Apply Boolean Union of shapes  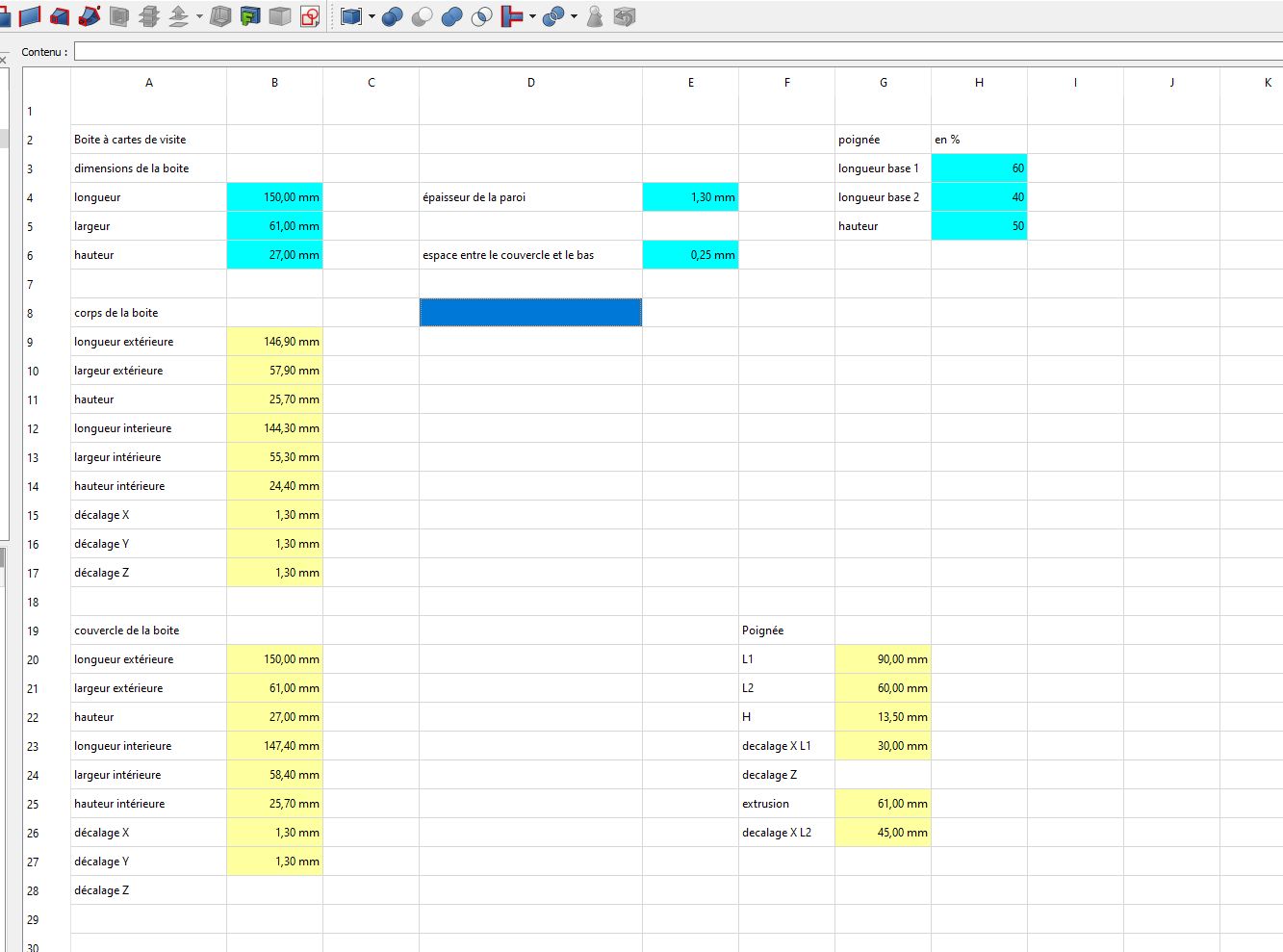[451, 16]
